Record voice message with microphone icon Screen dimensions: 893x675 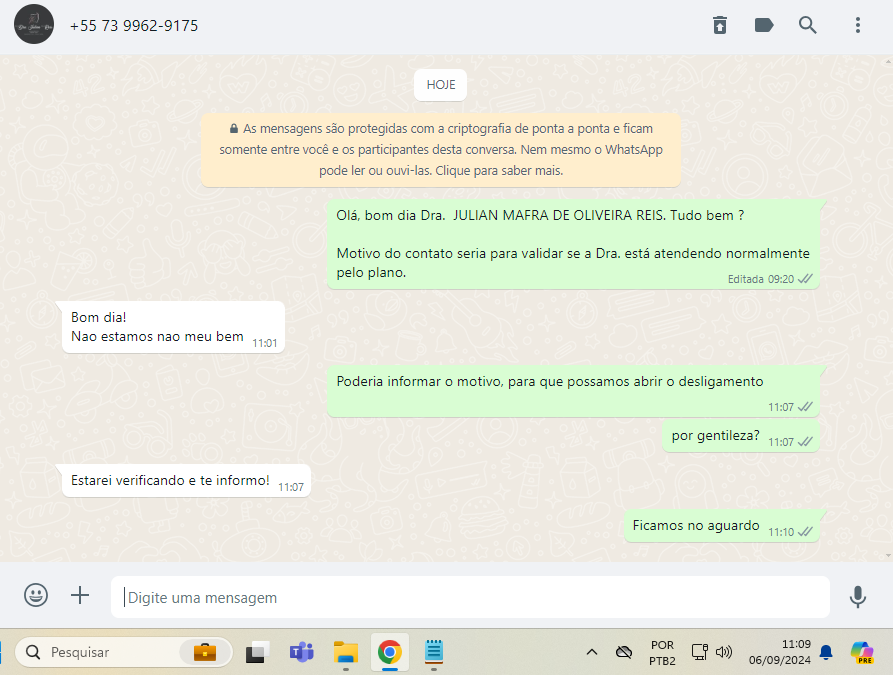point(857,597)
